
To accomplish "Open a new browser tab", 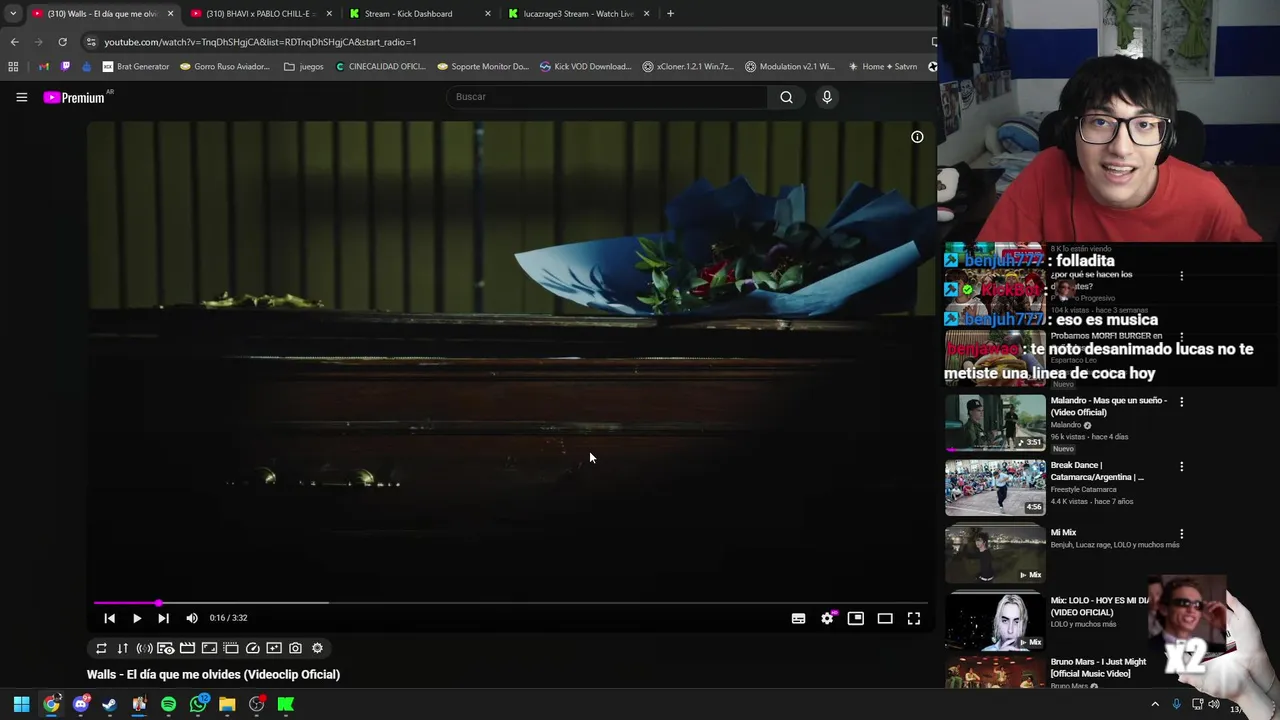I will tap(670, 14).
